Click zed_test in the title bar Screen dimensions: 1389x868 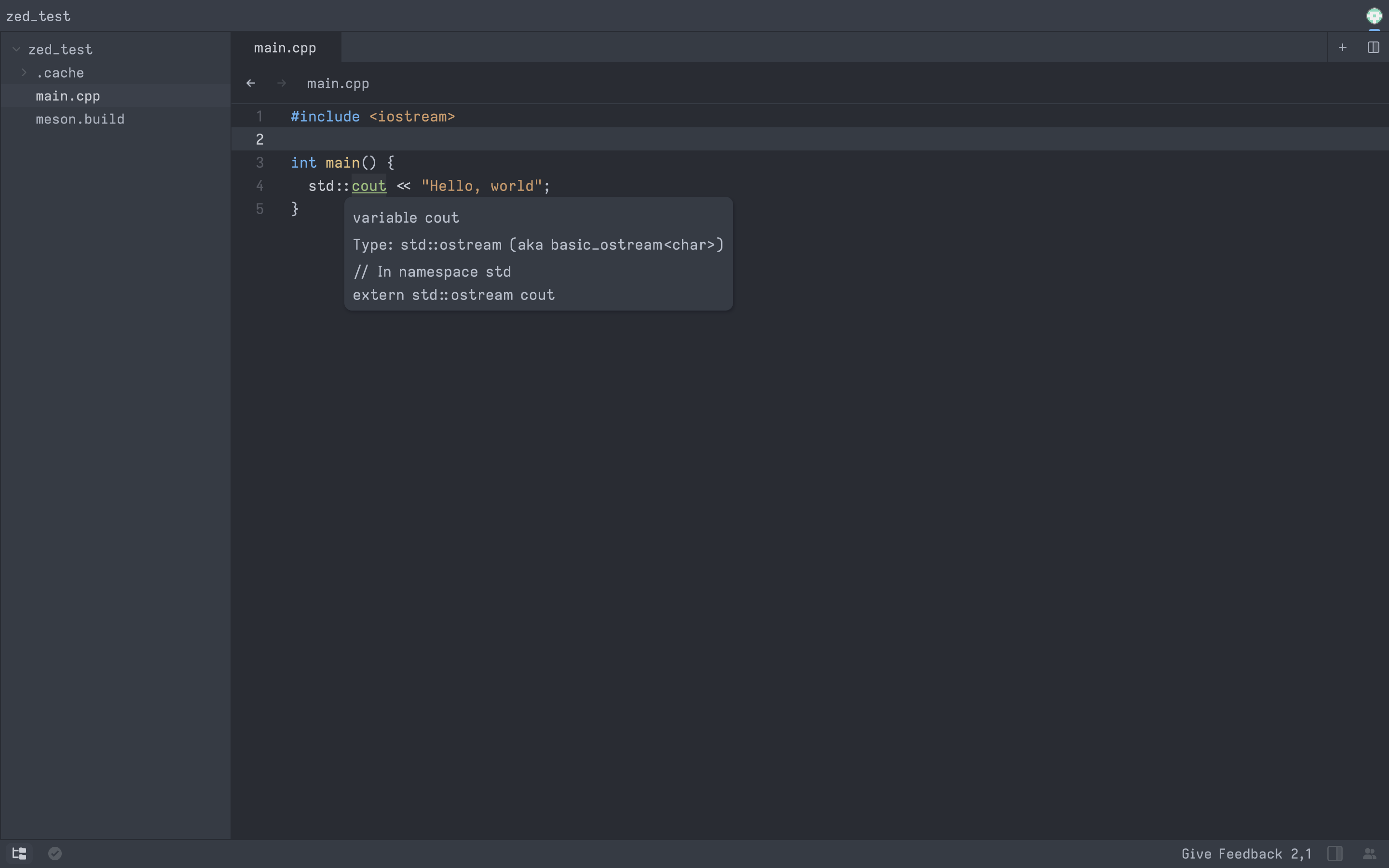pos(38,15)
